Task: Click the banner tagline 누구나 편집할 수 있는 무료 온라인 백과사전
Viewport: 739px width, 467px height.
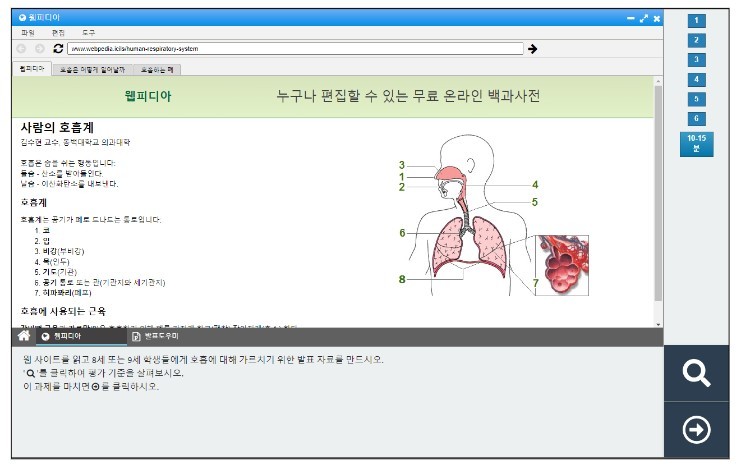Action: click(408, 96)
